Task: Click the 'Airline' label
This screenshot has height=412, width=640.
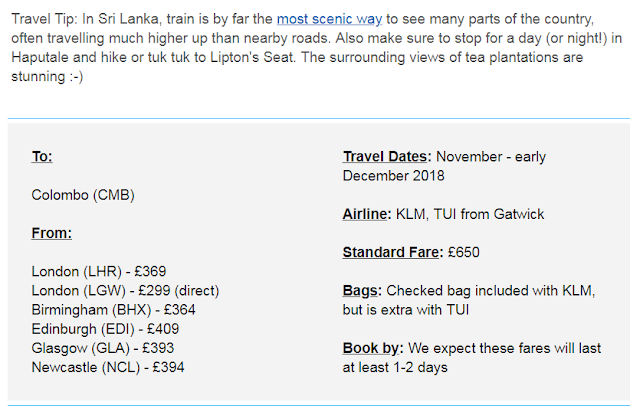Action: [367, 214]
